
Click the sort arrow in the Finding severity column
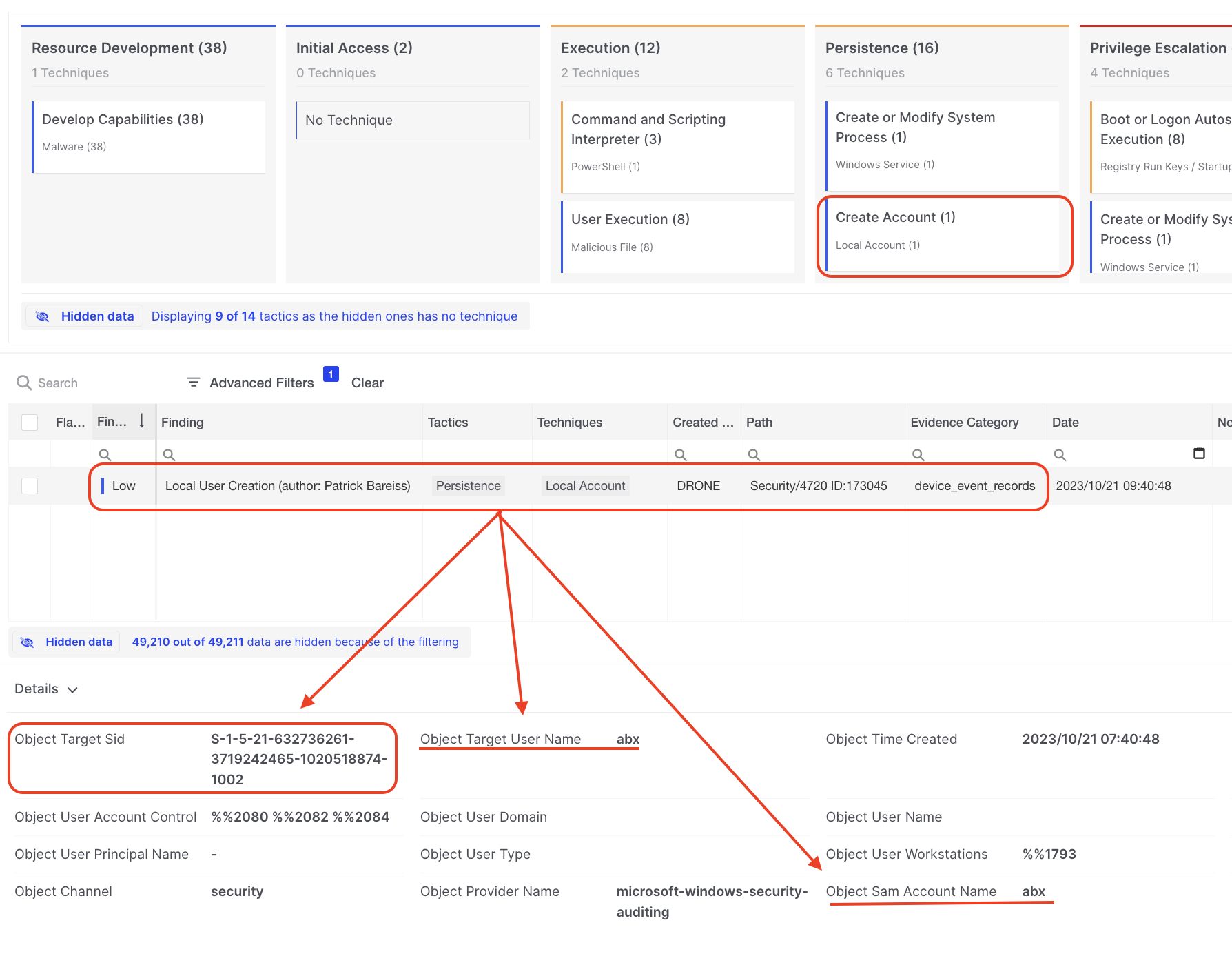pos(142,421)
